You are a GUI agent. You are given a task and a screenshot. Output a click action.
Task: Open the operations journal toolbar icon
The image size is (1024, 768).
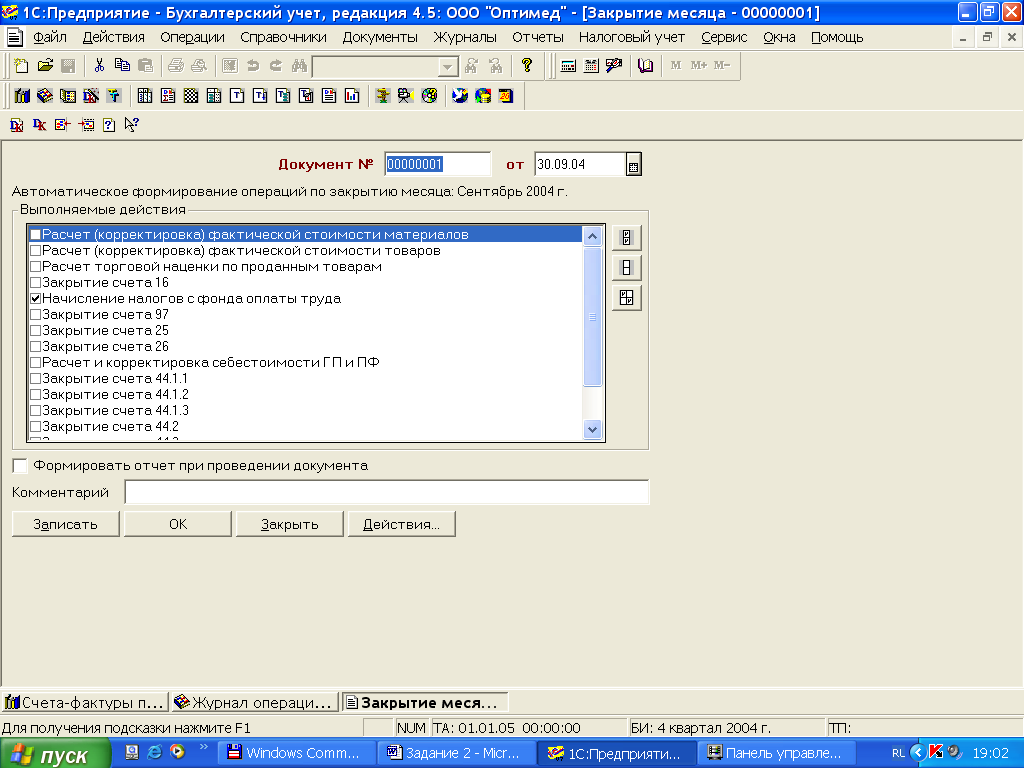(44, 96)
